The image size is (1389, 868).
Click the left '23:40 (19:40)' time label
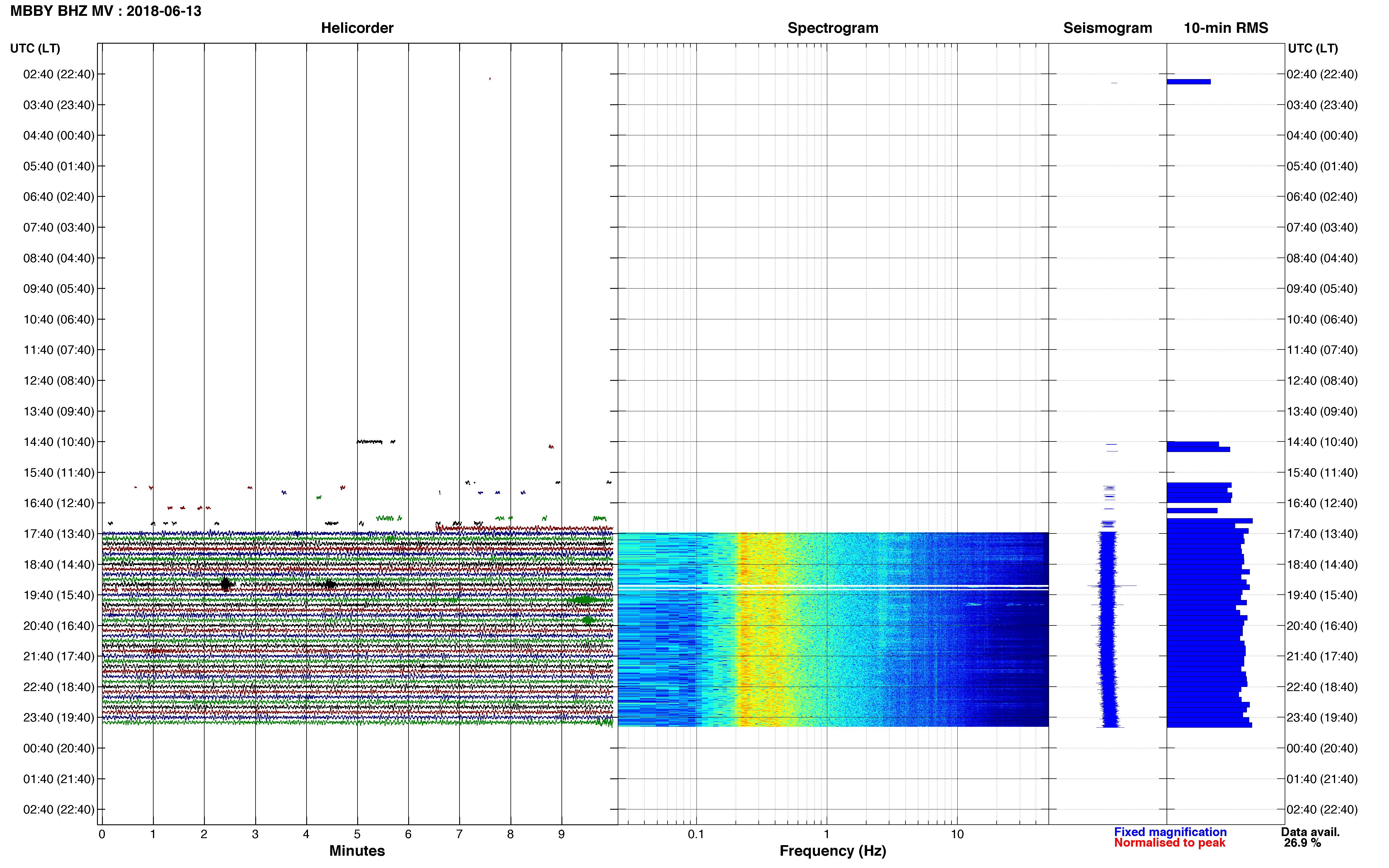[x=59, y=718]
